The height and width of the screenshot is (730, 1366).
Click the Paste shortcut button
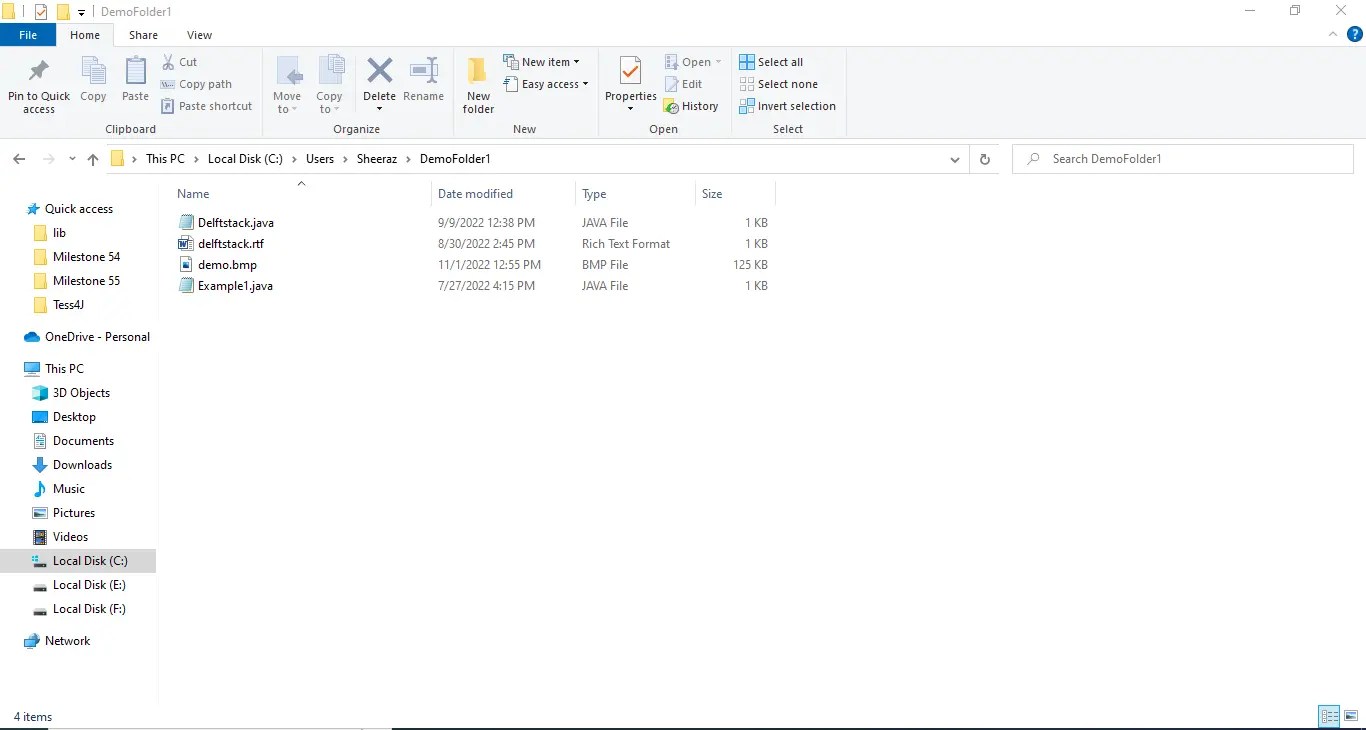207,106
